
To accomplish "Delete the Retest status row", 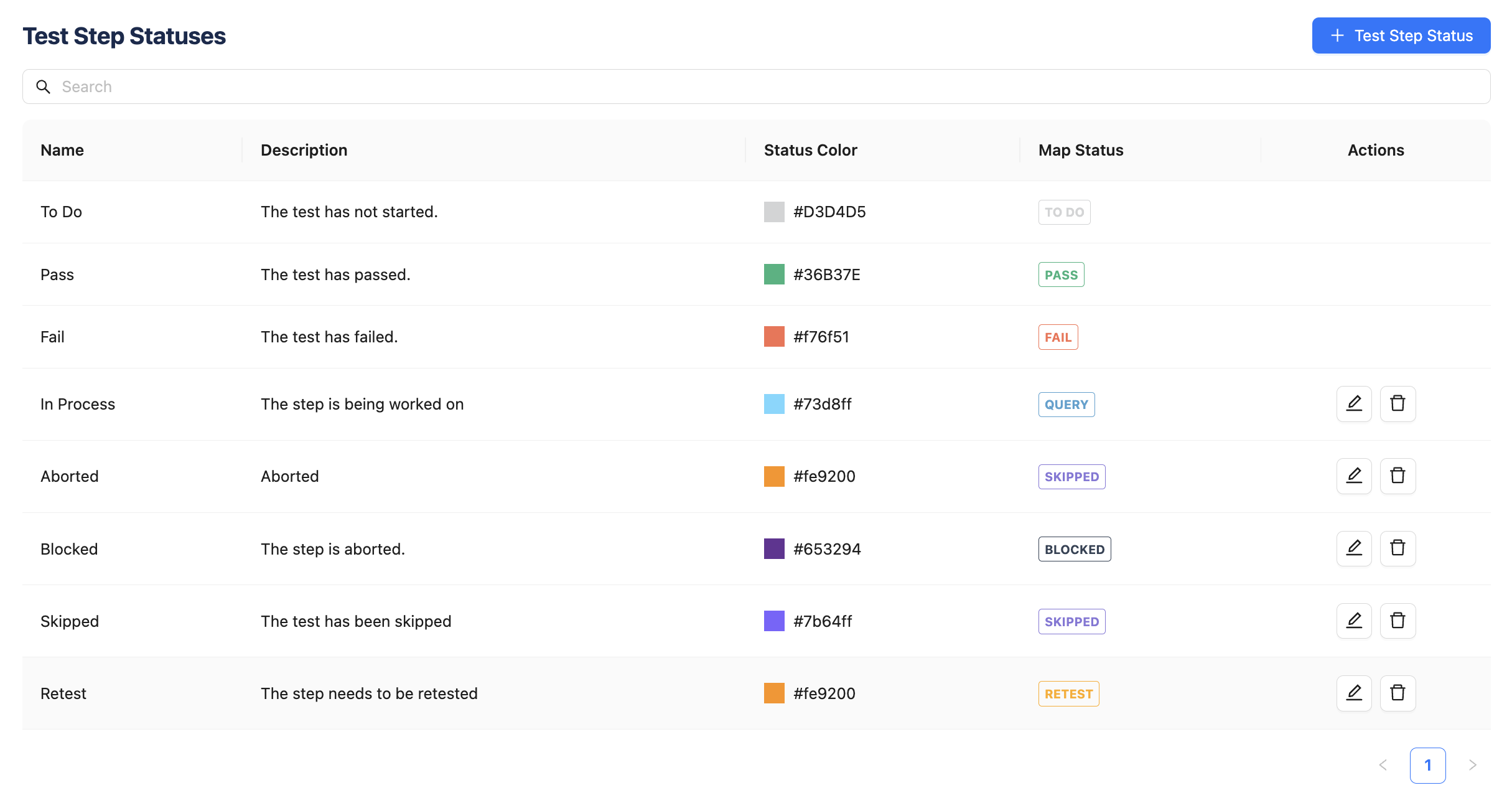I will [1398, 693].
